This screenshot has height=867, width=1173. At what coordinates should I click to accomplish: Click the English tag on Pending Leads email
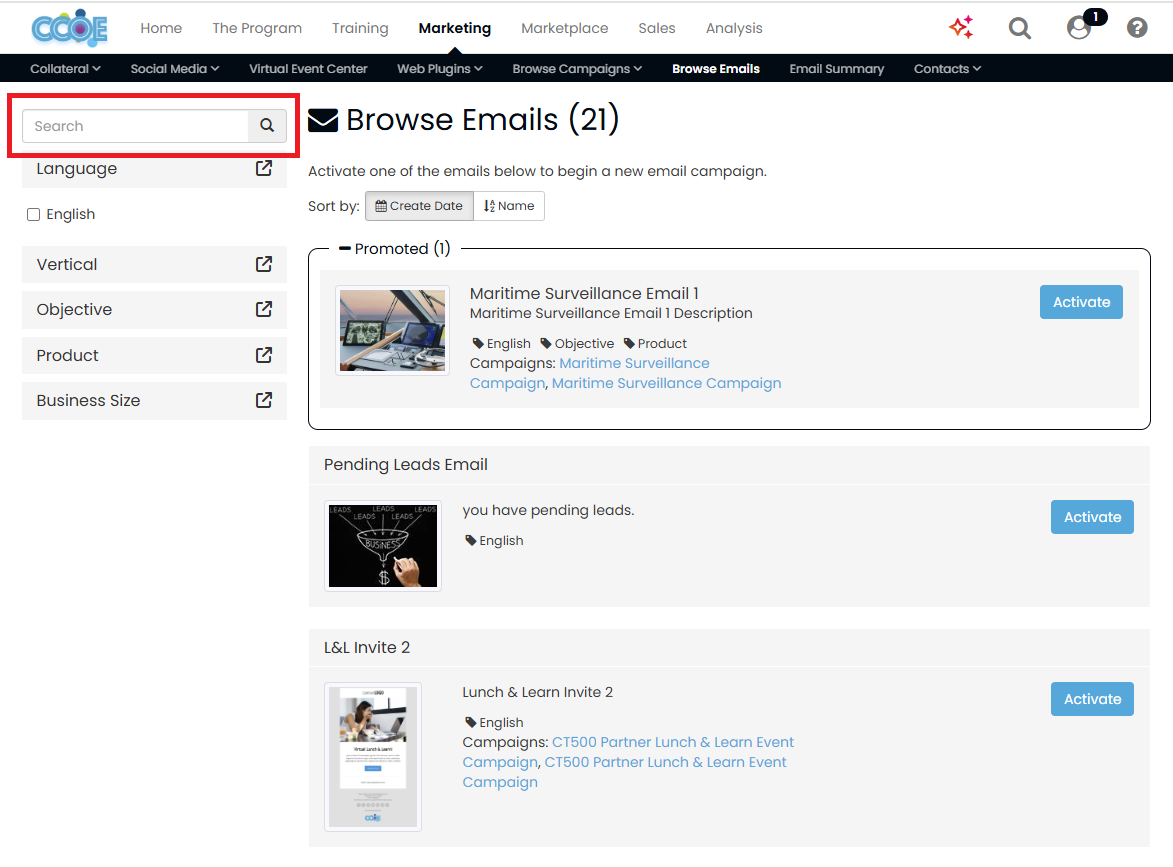[x=494, y=540]
